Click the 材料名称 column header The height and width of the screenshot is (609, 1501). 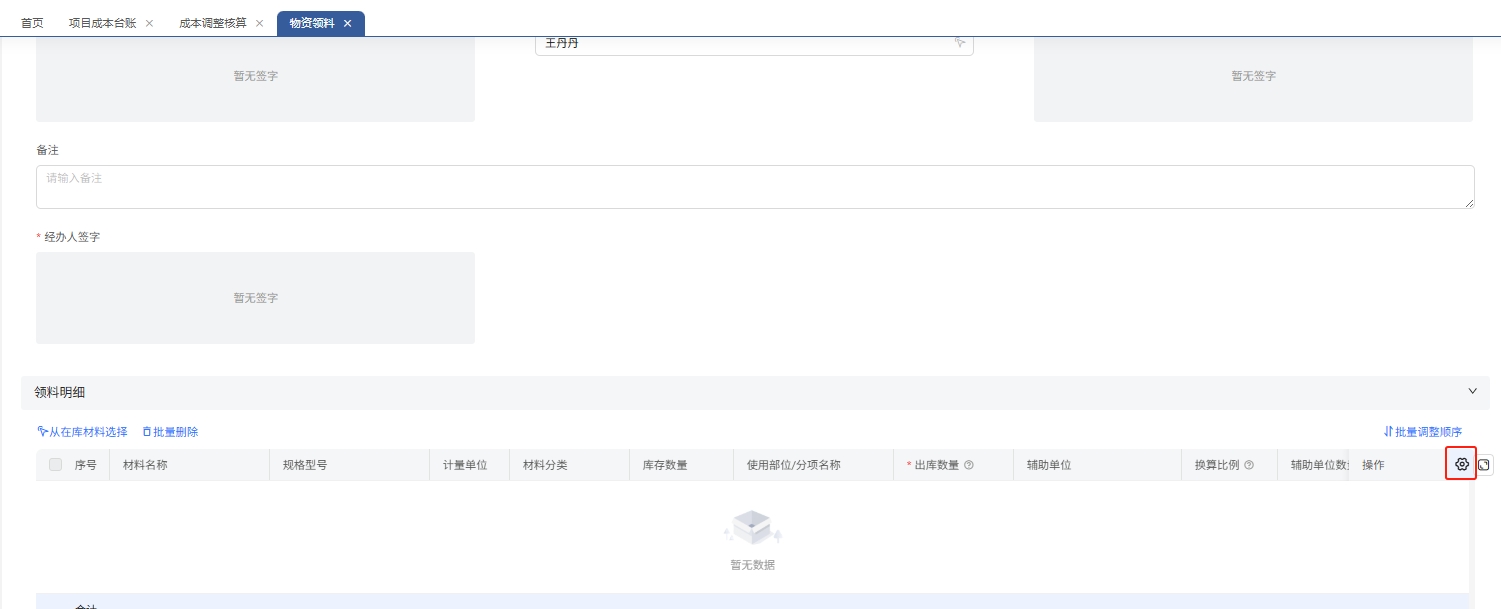tap(145, 465)
